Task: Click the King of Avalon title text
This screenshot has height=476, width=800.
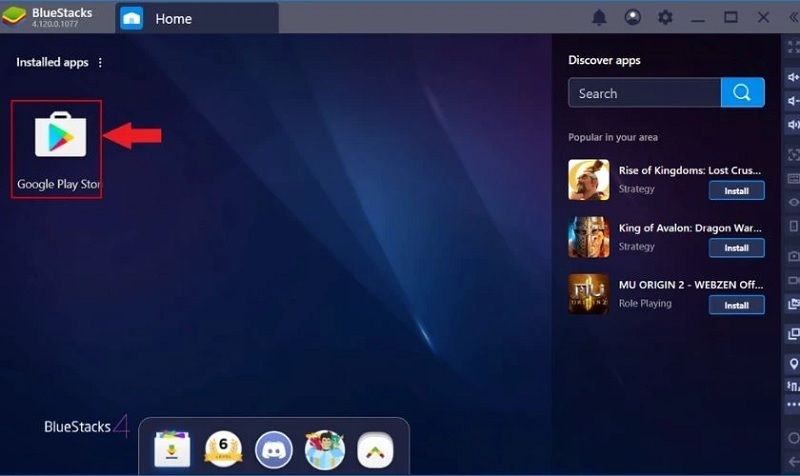Action: (x=690, y=228)
